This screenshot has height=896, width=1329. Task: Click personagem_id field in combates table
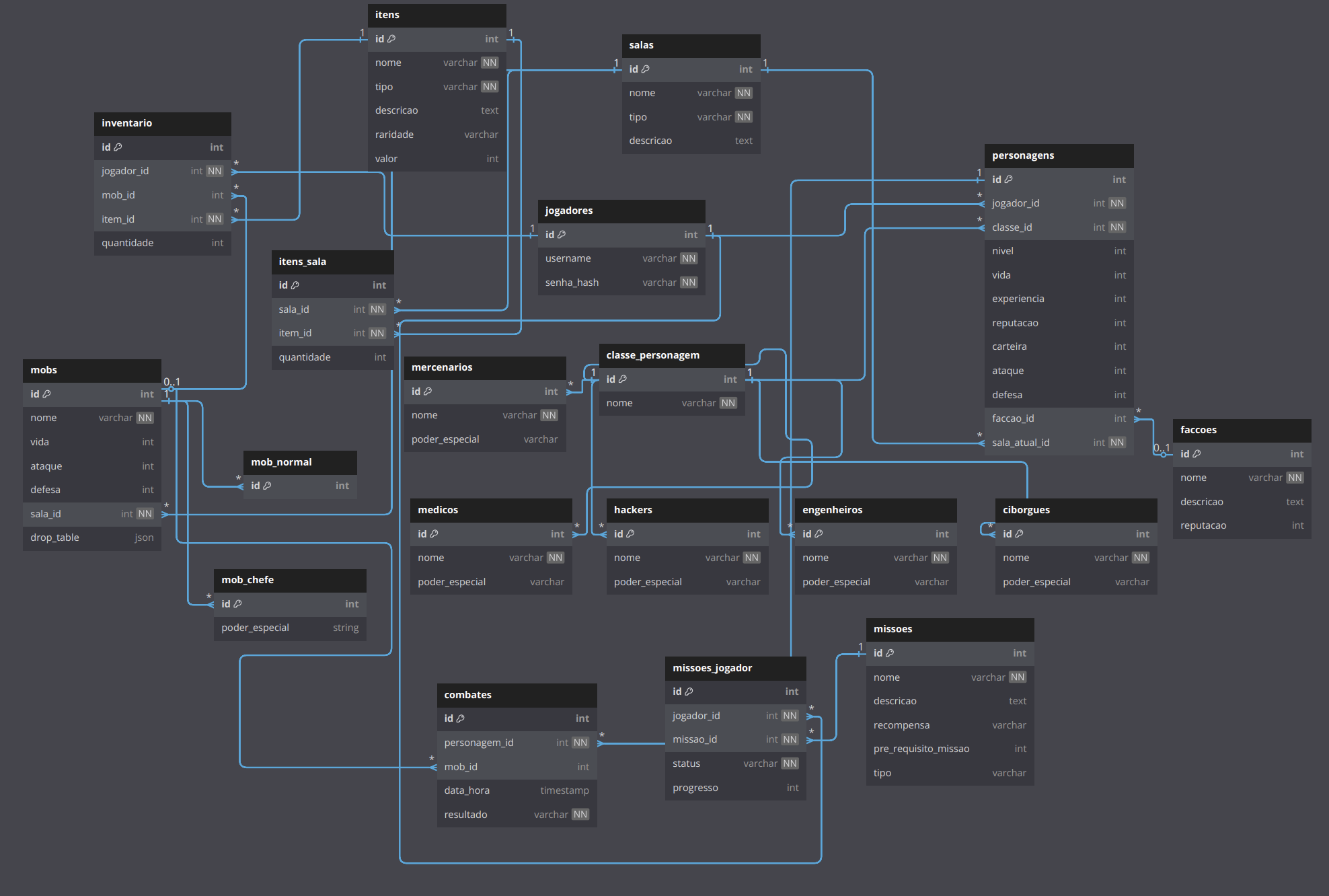point(517,743)
